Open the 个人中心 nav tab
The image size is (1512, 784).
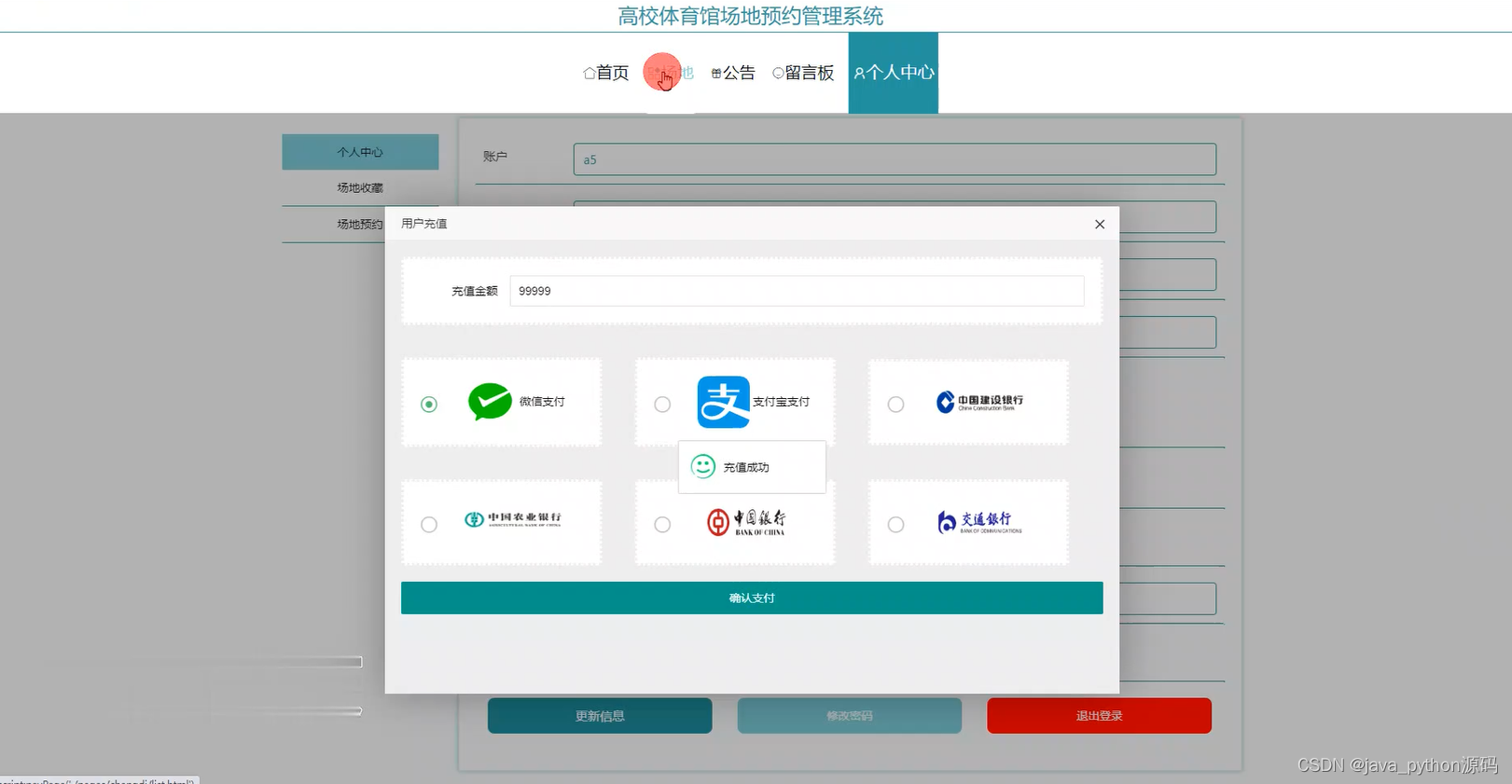(894, 73)
